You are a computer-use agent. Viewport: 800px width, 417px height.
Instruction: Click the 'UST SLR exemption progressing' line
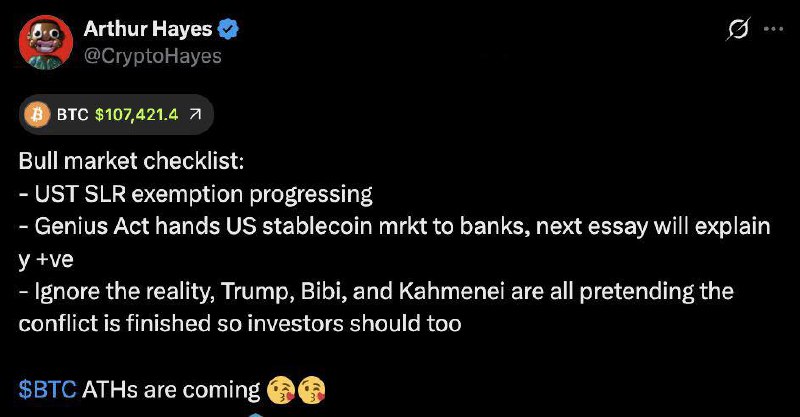point(196,194)
